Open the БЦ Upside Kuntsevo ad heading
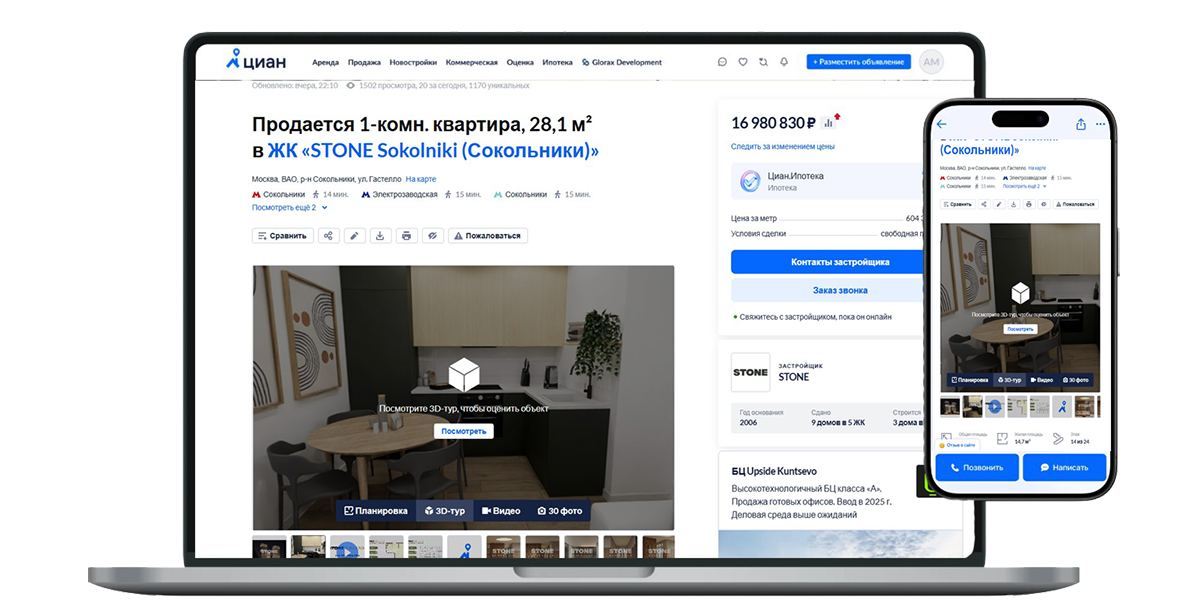The width and height of the screenshot is (1200, 607). click(775, 471)
